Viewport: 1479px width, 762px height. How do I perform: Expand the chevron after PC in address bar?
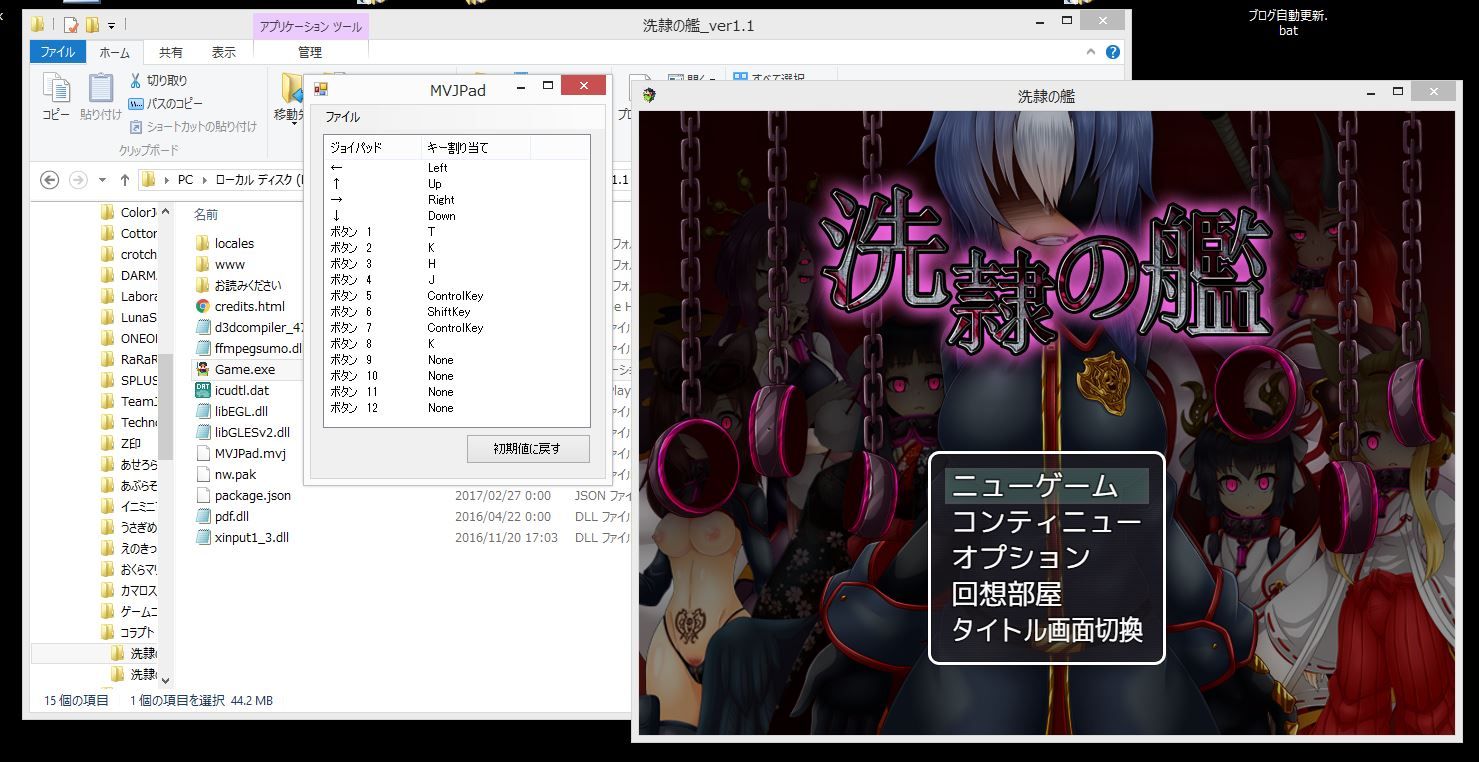205,180
